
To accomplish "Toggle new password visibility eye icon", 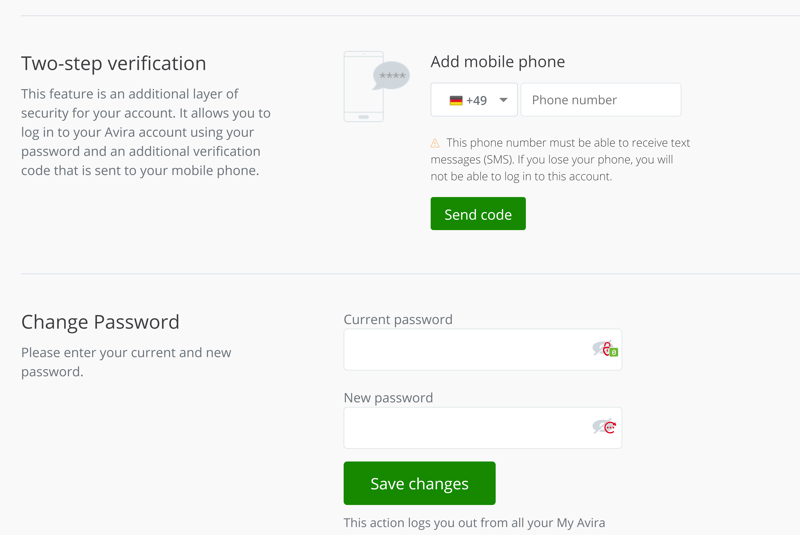I will tap(598, 427).
